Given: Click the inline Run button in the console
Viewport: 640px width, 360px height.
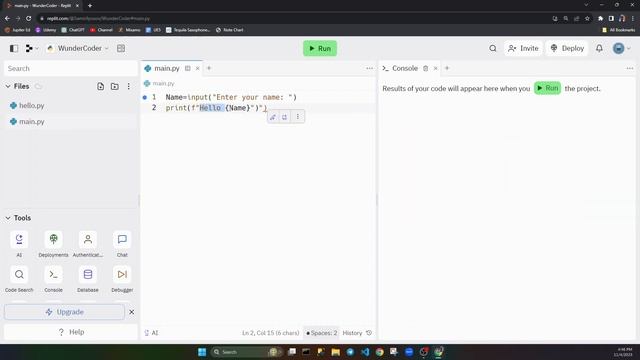Looking at the screenshot, I should (547, 88).
